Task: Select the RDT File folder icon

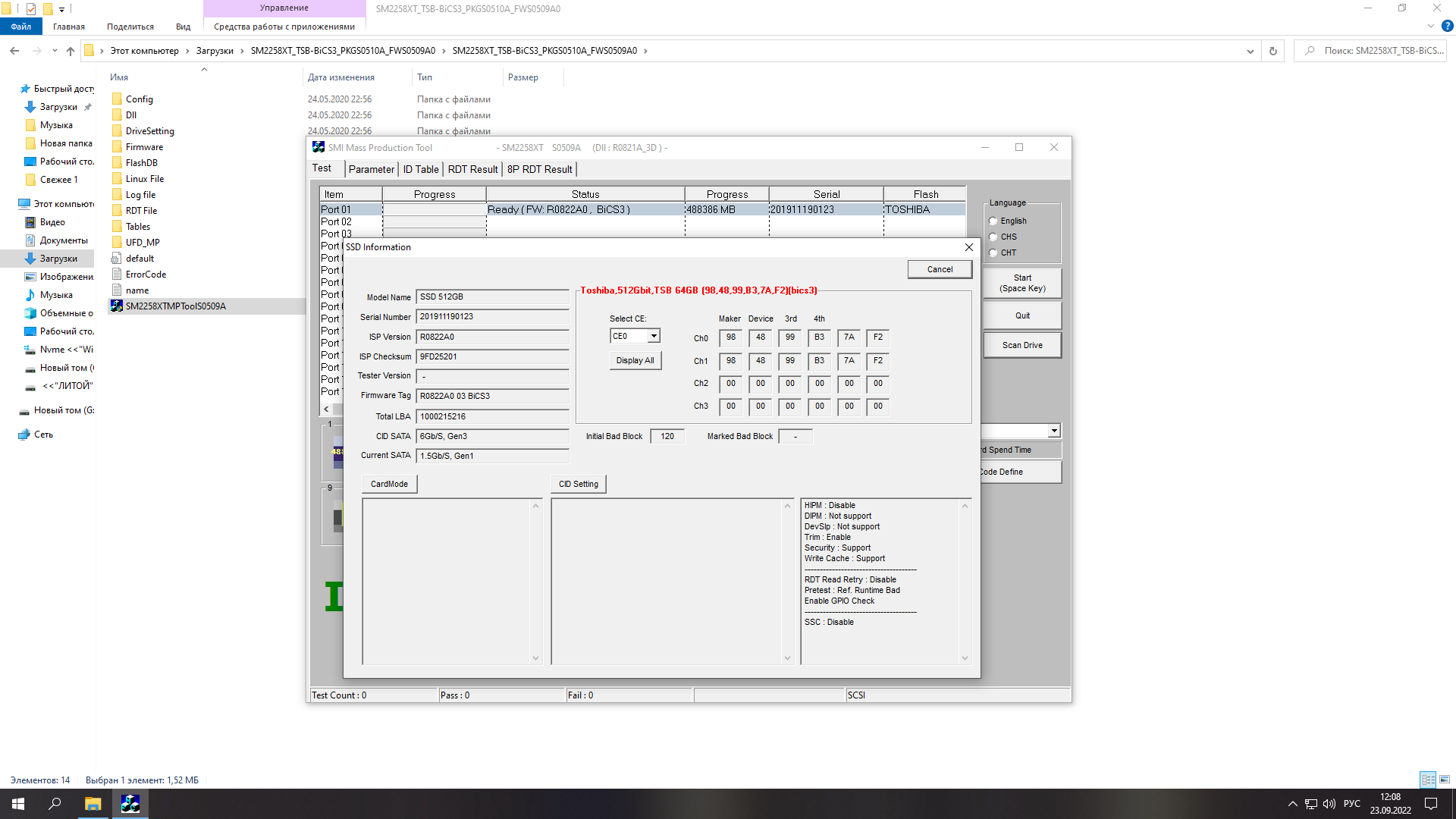Action: coord(117,211)
